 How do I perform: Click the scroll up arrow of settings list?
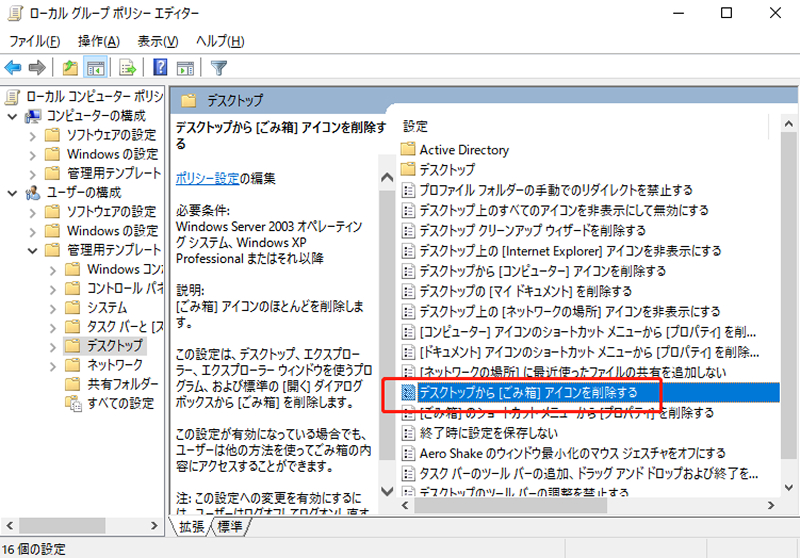(789, 124)
